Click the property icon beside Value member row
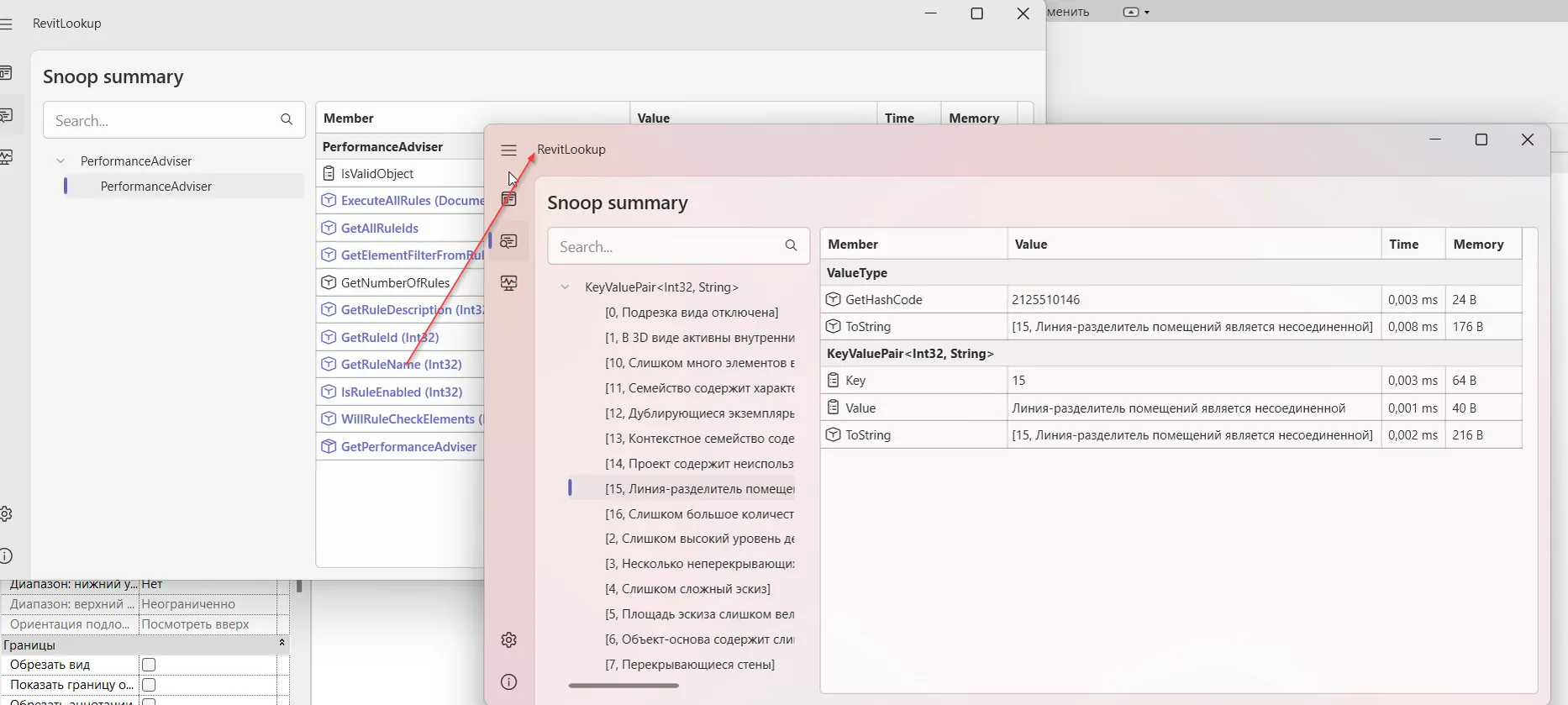The width and height of the screenshot is (1568, 705). point(833,408)
